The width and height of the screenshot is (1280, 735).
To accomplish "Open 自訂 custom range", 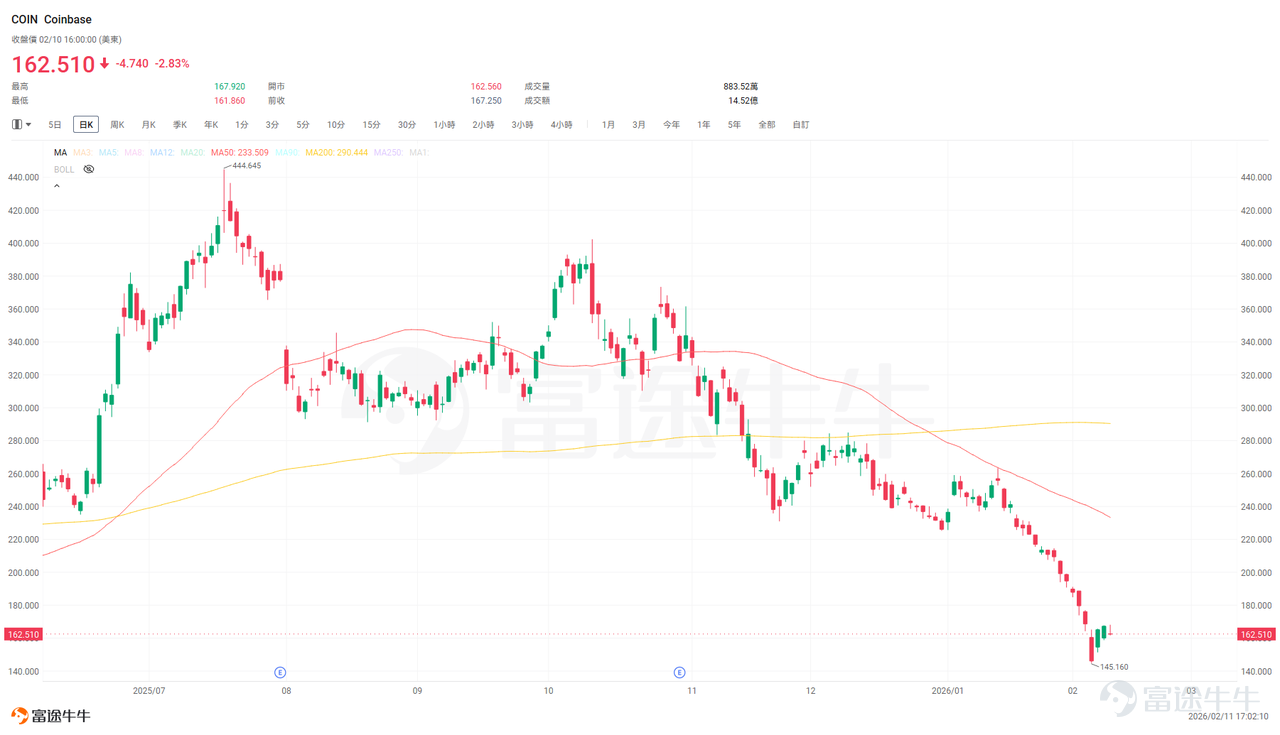I will 801,125.
